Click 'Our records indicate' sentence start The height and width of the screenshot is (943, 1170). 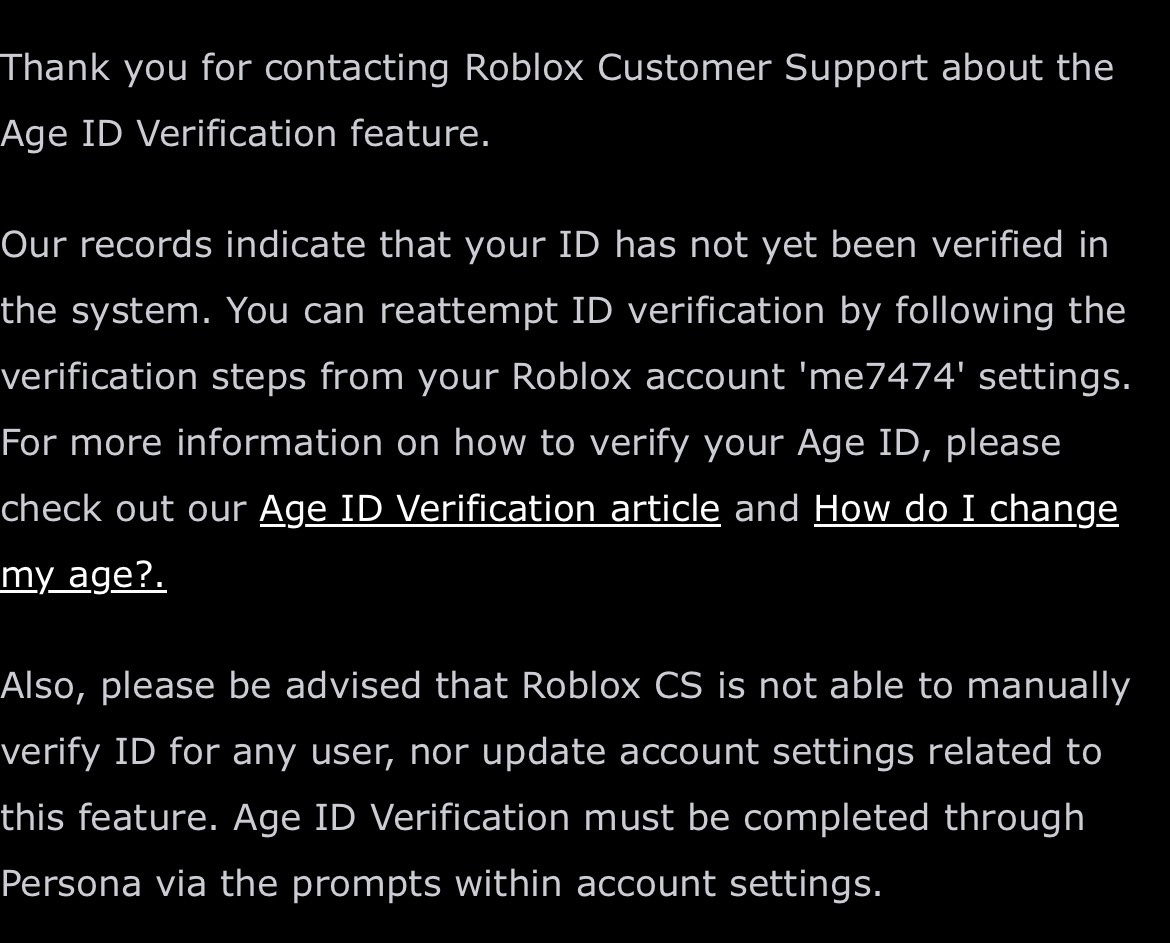coord(184,245)
